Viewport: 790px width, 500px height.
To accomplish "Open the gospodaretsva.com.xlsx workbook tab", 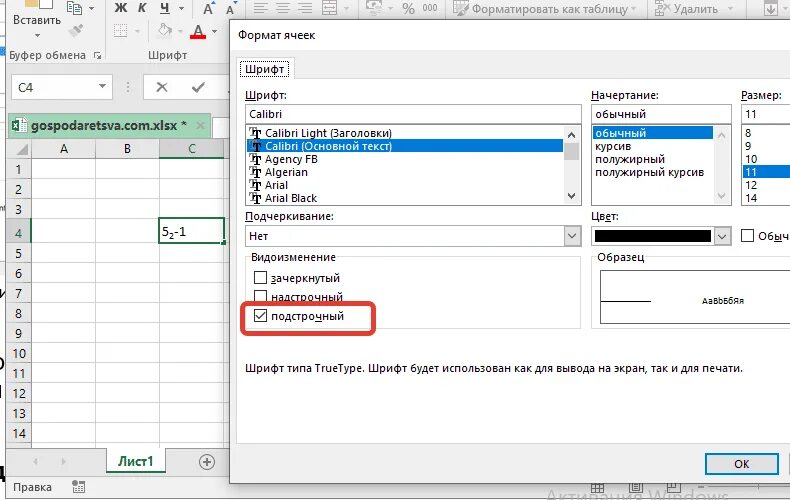I will tap(104, 126).
